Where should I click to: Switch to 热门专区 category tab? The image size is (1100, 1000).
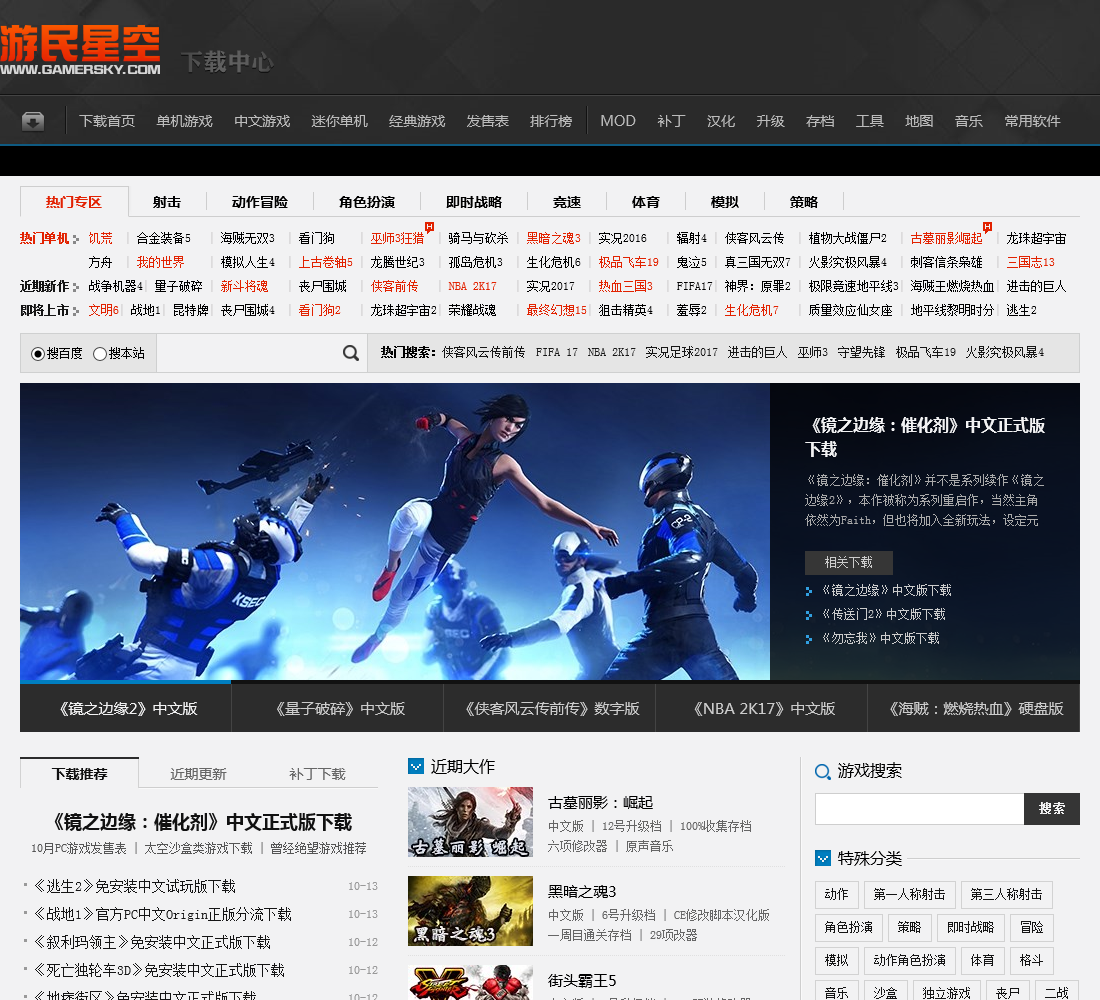74,202
